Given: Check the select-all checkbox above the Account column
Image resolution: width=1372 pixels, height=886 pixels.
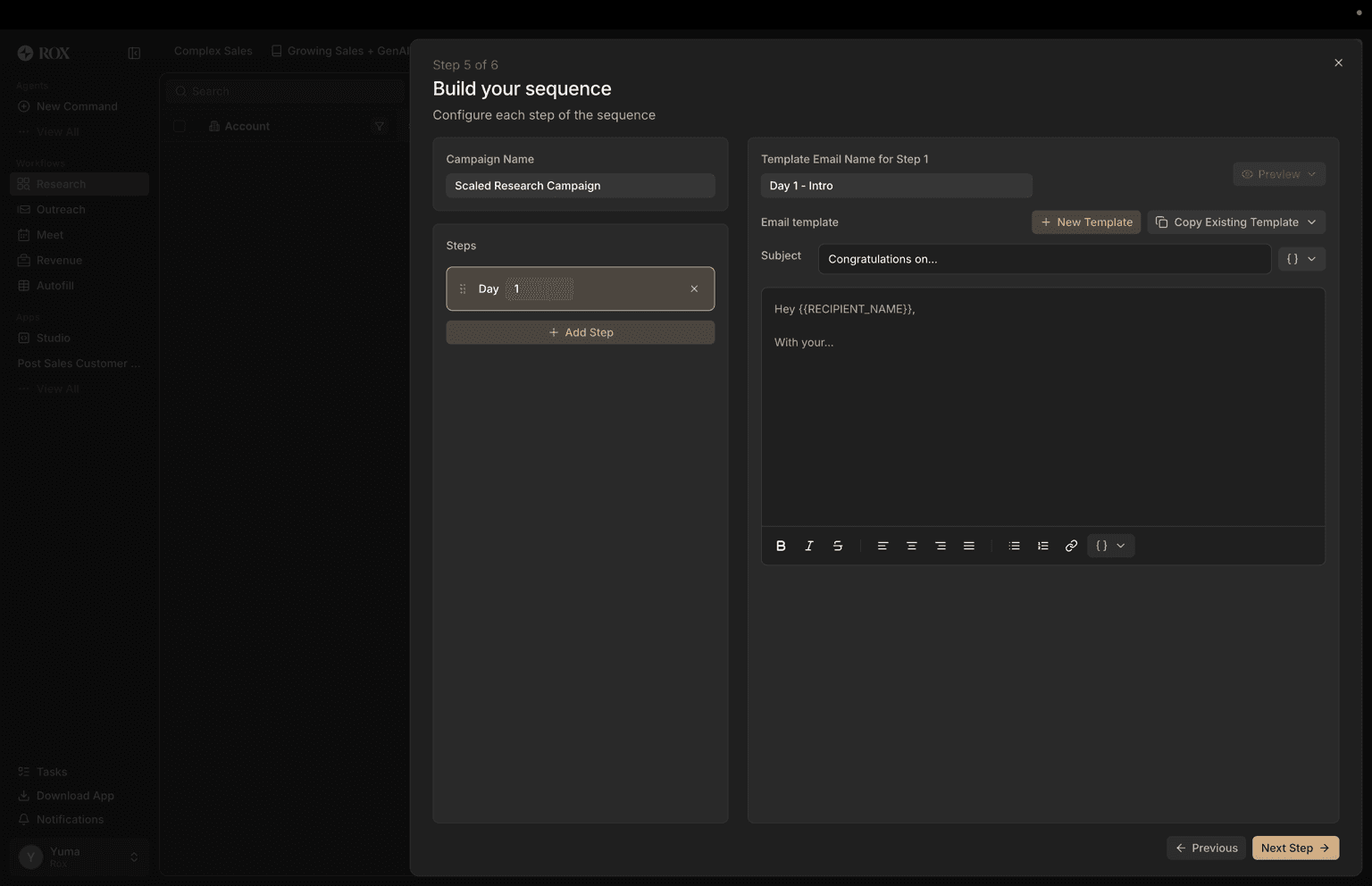Looking at the screenshot, I should 179,126.
